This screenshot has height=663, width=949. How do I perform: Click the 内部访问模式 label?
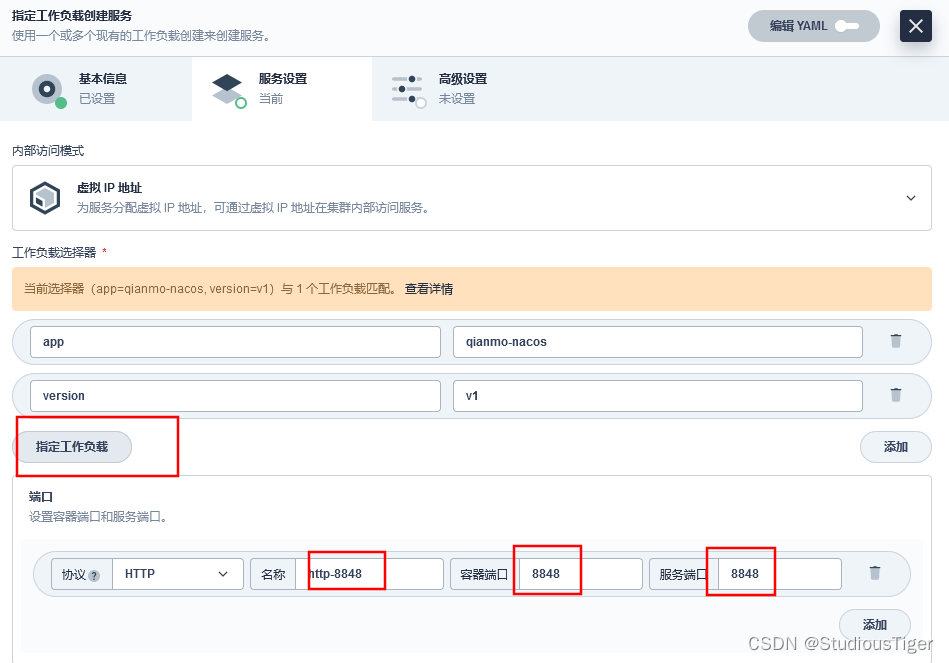pyautogui.click(x=48, y=151)
